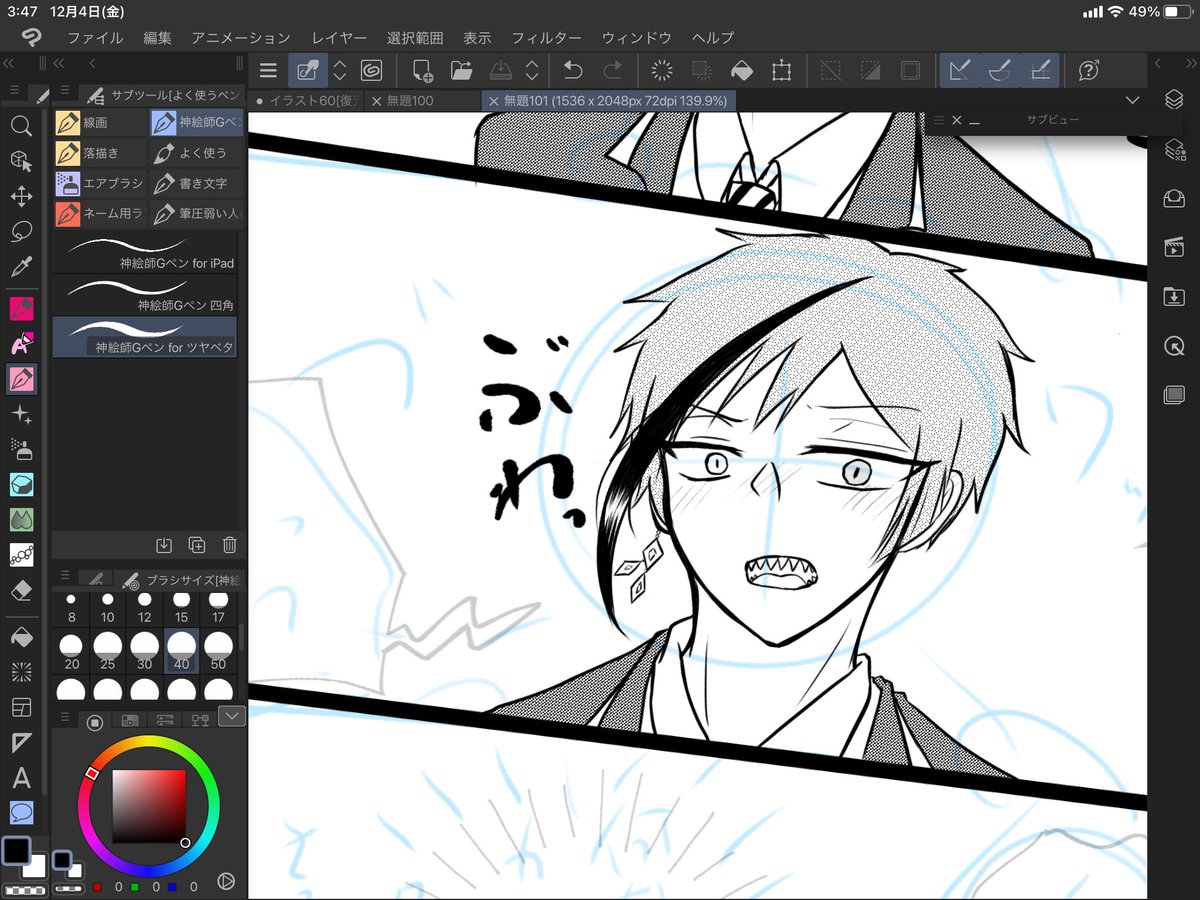Select the Eyedropper tool
The image size is (1200, 900).
coord(21,268)
